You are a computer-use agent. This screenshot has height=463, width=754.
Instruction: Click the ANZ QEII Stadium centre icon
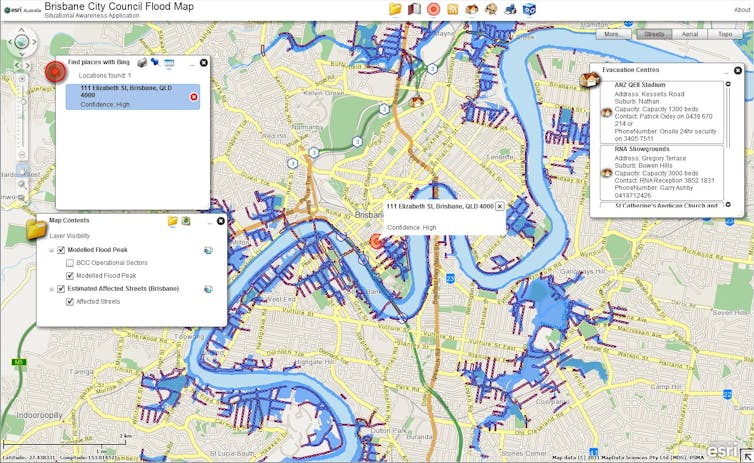[x=606, y=113]
